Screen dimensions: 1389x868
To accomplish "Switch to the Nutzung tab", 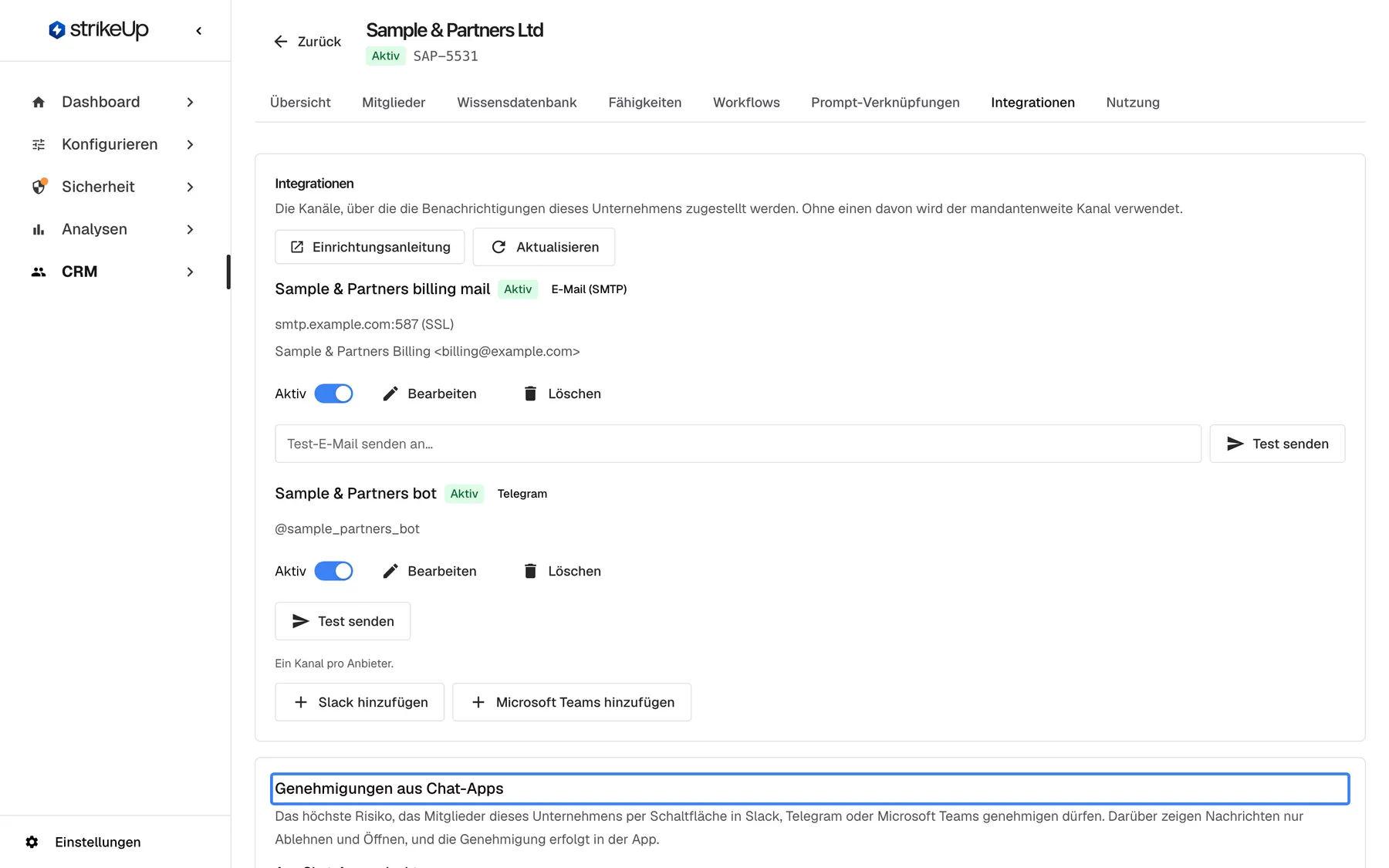I will 1133,103.
